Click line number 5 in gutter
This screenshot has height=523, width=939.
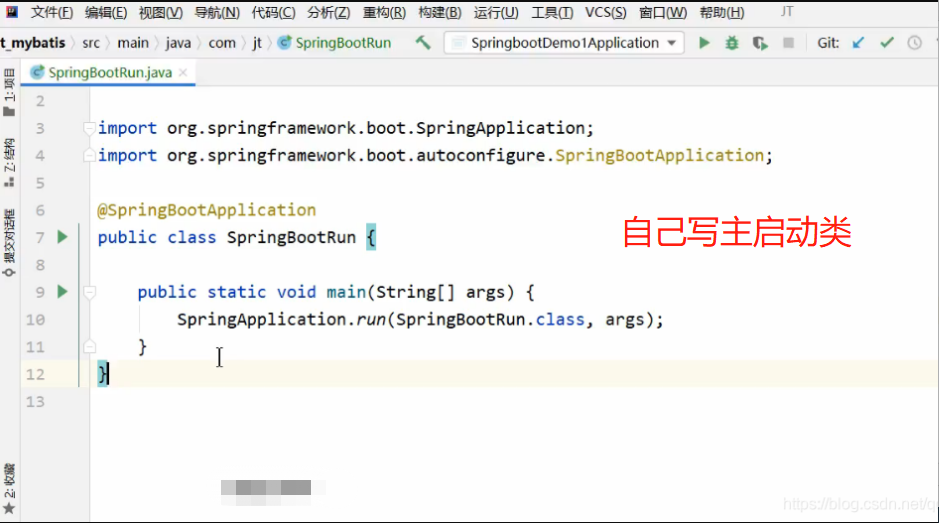(x=40, y=183)
